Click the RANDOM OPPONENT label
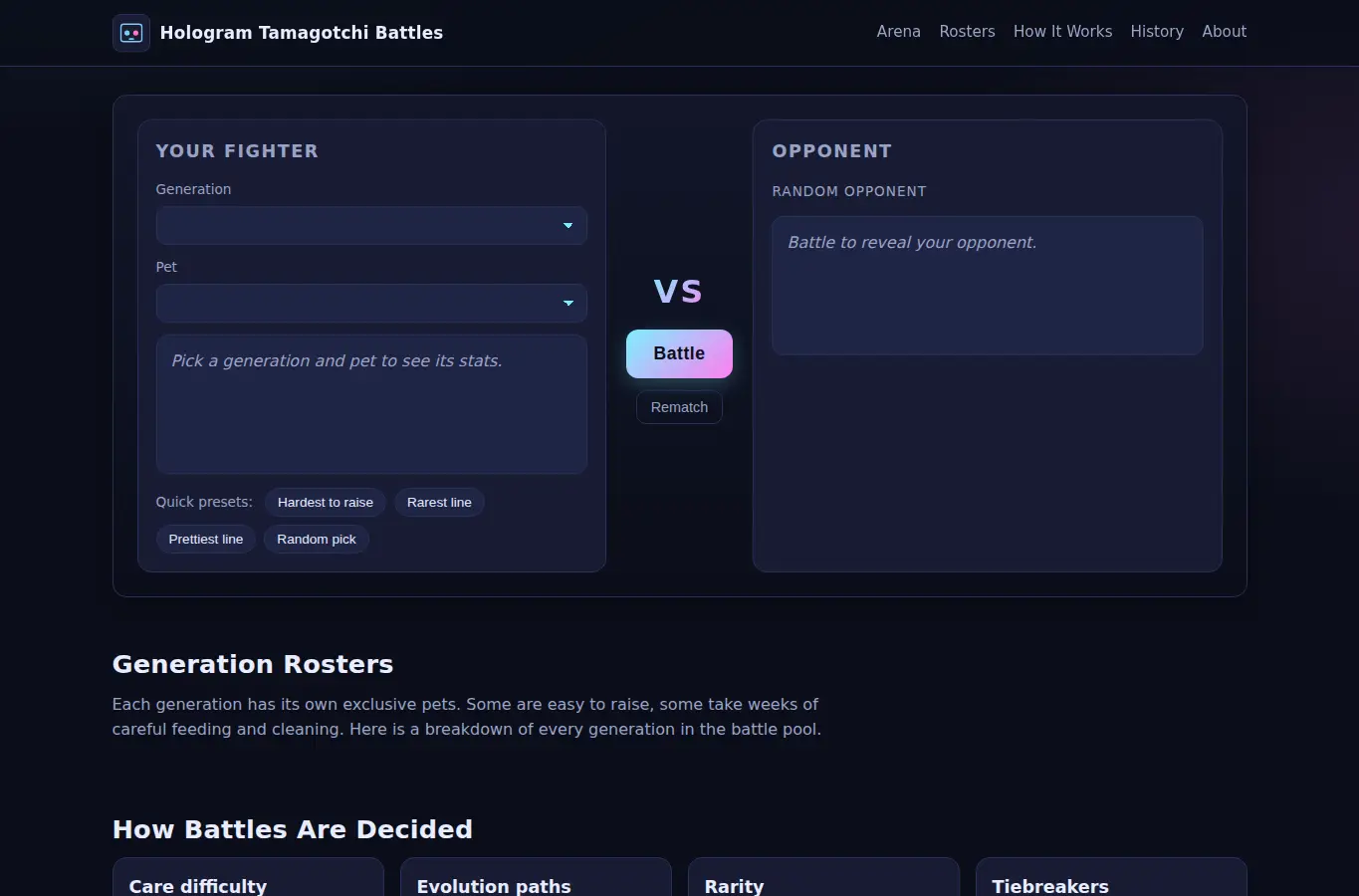Viewport: 1359px width, 896px height. pos(849,191)
